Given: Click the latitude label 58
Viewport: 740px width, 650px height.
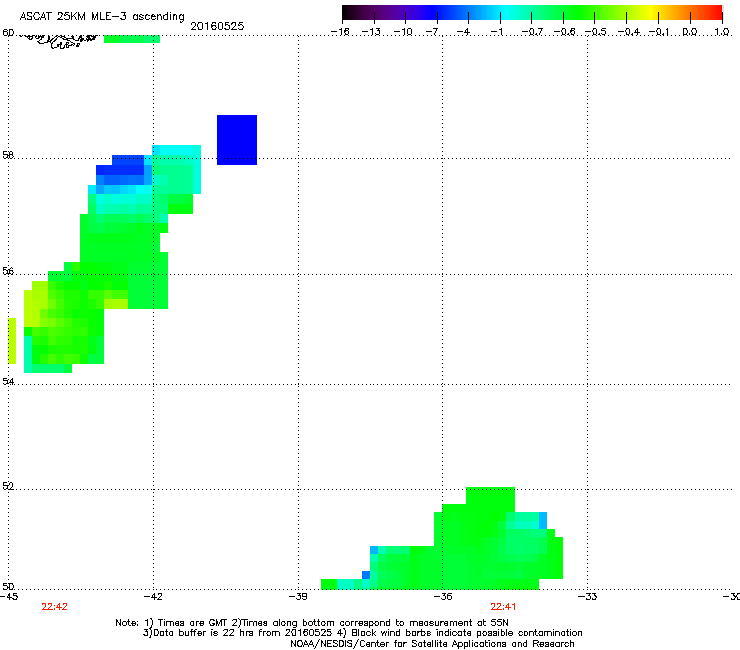Looking at the screenshot, I should [8, 155].
